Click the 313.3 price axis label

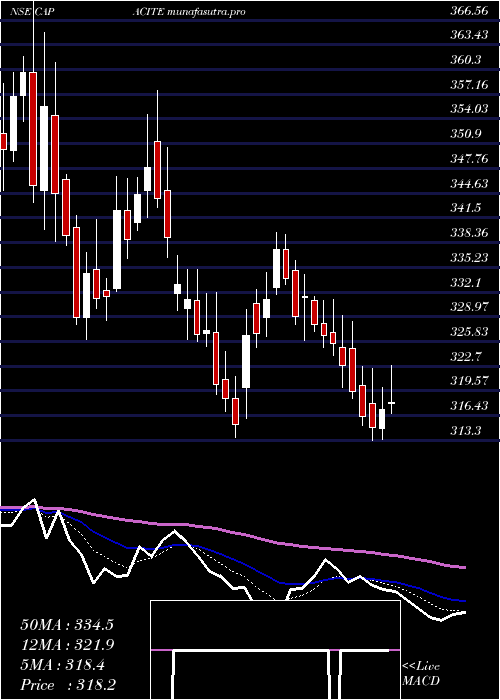[466, 431]
